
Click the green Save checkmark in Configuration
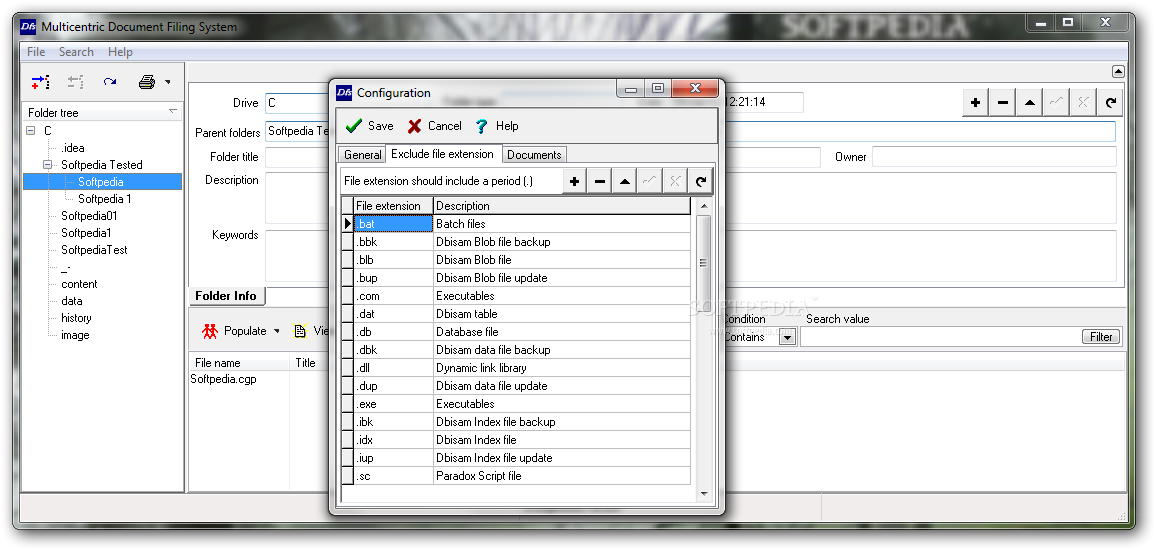354,126
